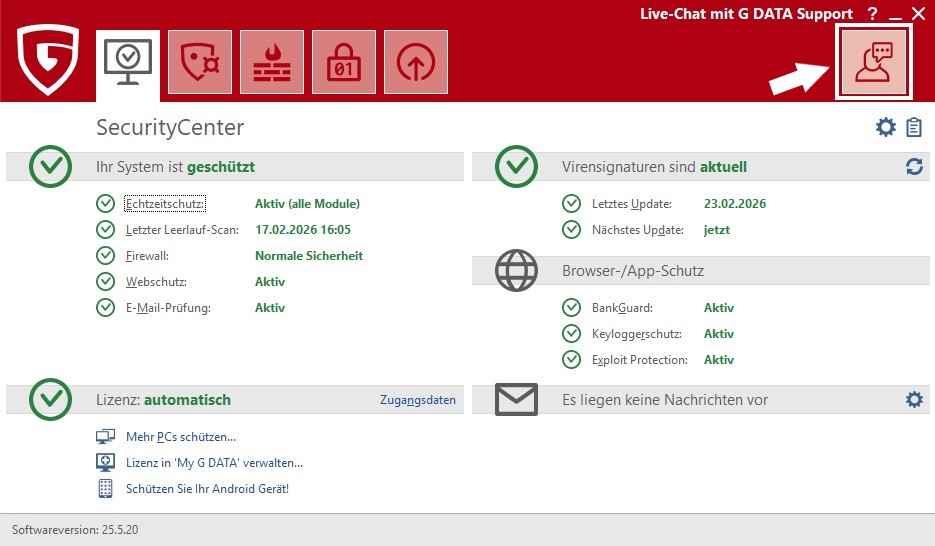Click the Aktiv status next to BankGuard
This screenshot has height=546, width=935.
pos(719,308)
